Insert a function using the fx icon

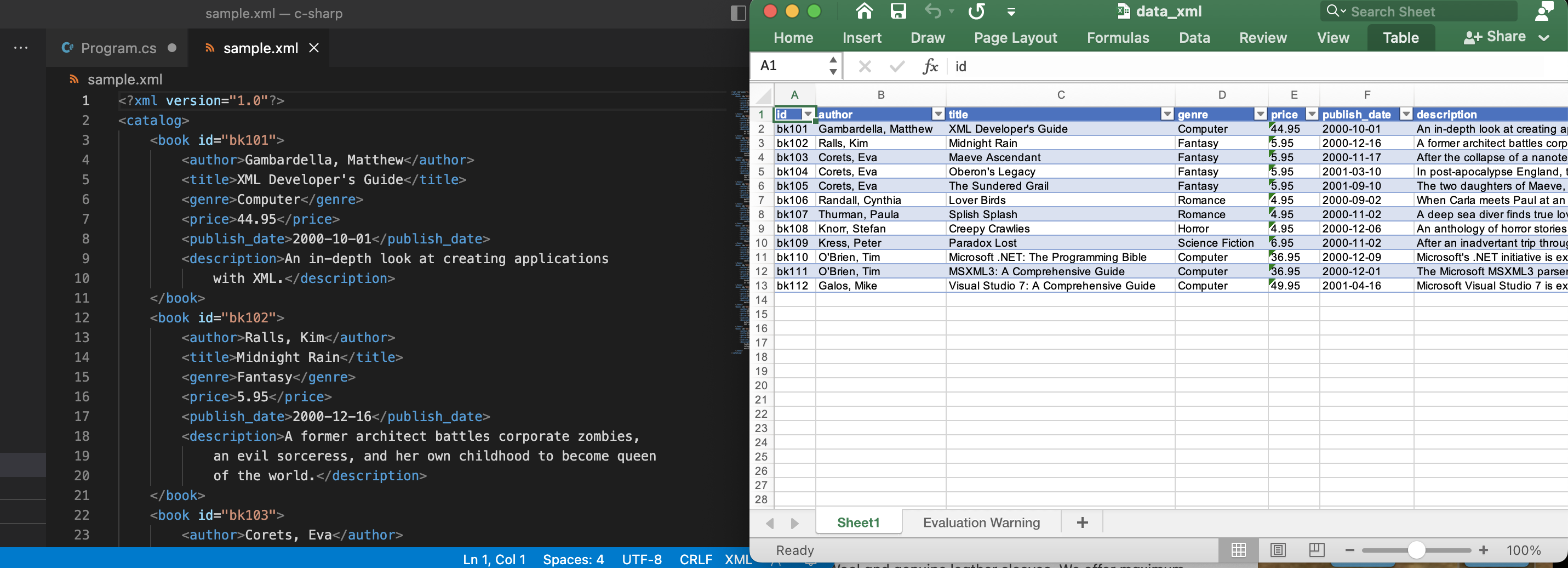click(931, 66)
